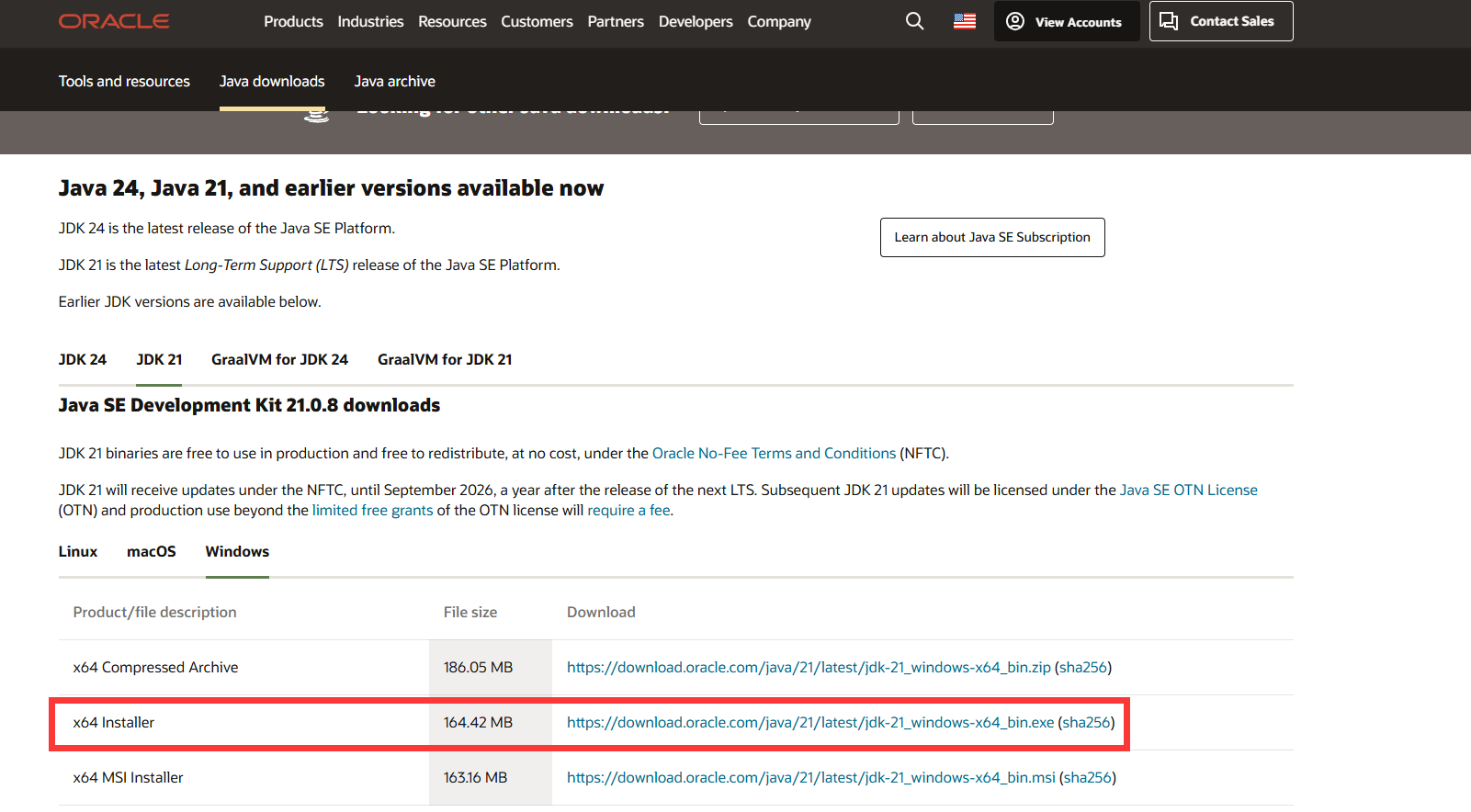This screenshot has width=1471, height=812.
Task: Click Contact Sales button
Action: [x=1221, y=21]
